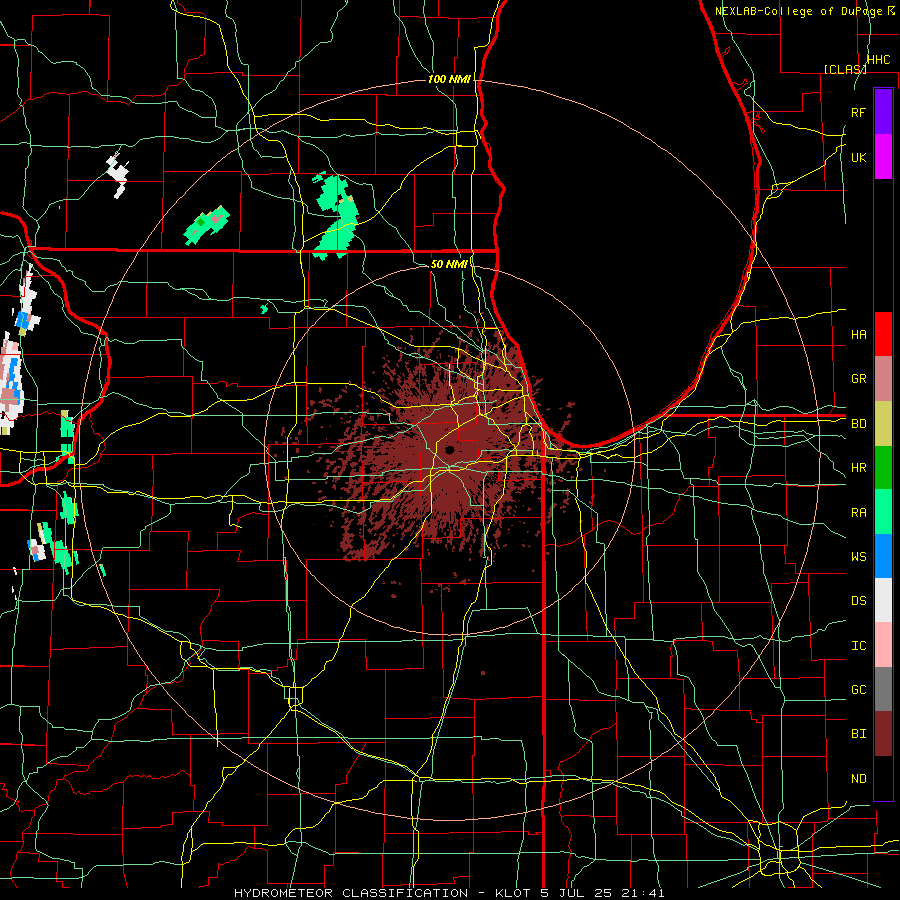
Task: Click the DS legend label
Action: pyautogui.click(x=858, y=601)
